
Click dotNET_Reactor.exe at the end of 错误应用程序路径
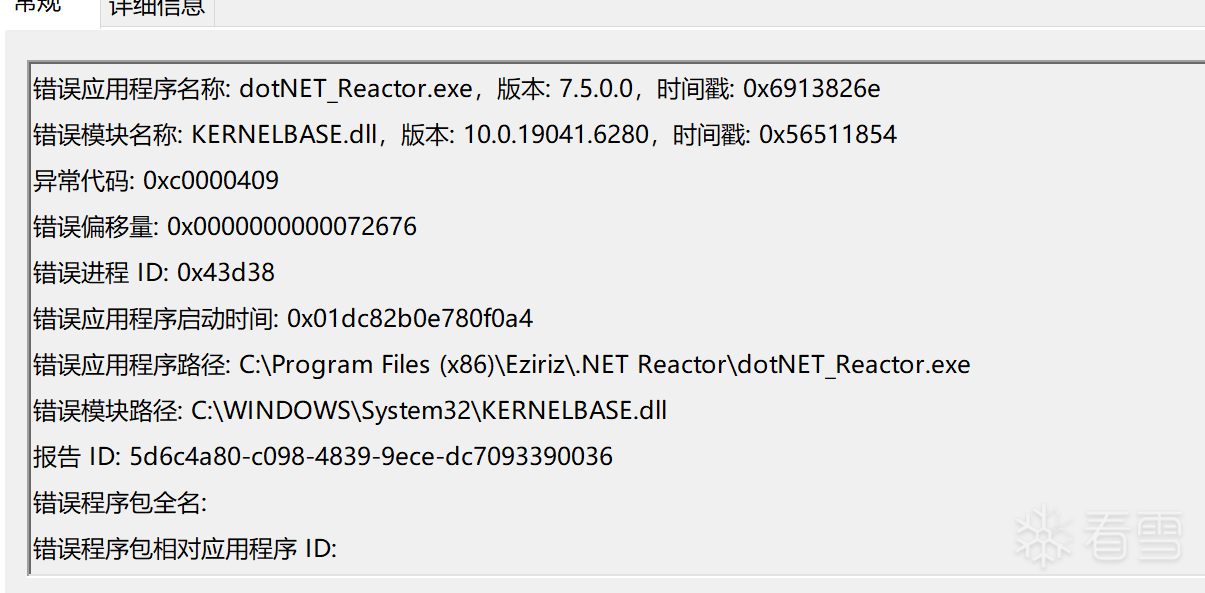[x=853, y=365]
